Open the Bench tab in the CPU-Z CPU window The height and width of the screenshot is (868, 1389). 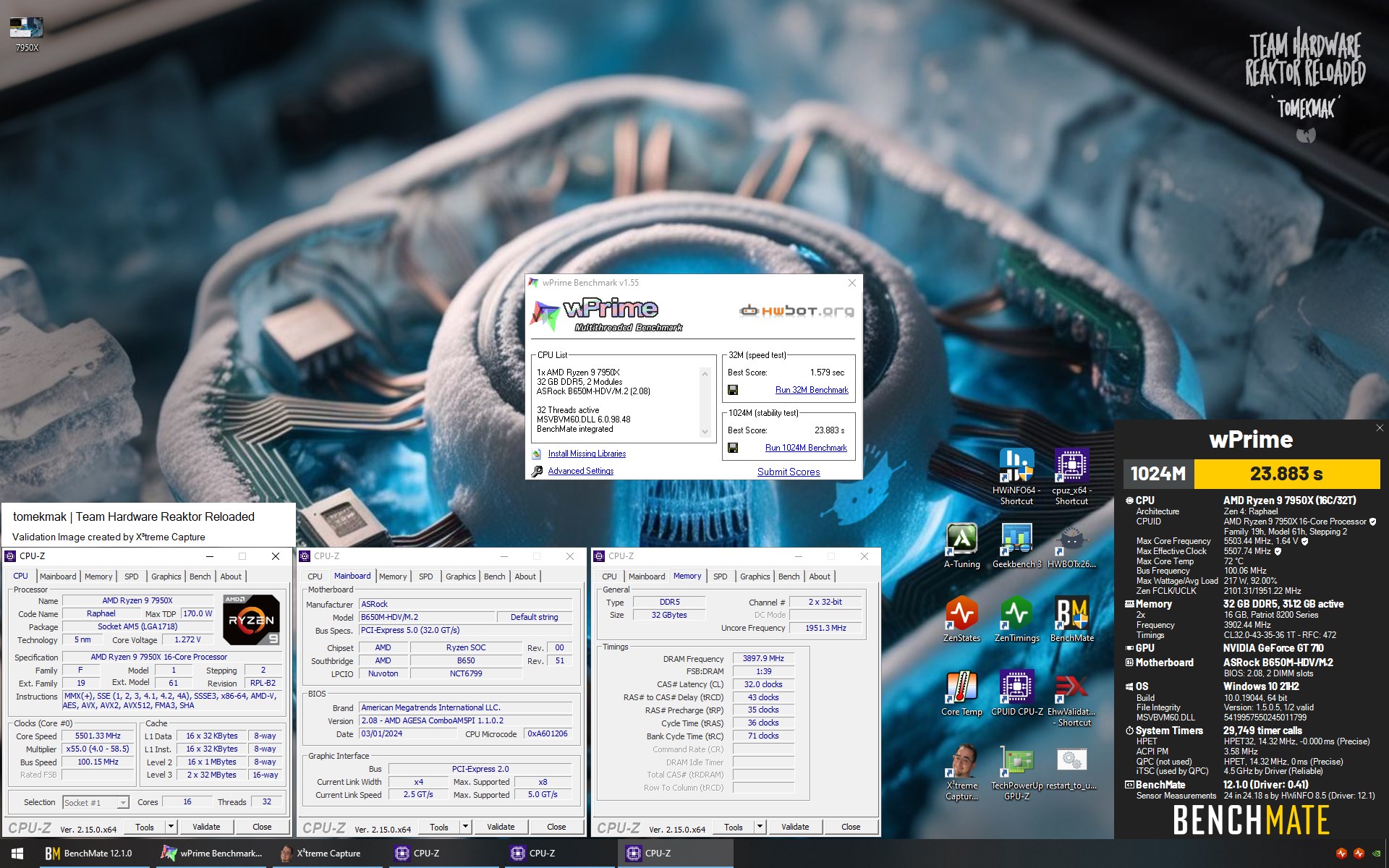[x=200, y=576]
